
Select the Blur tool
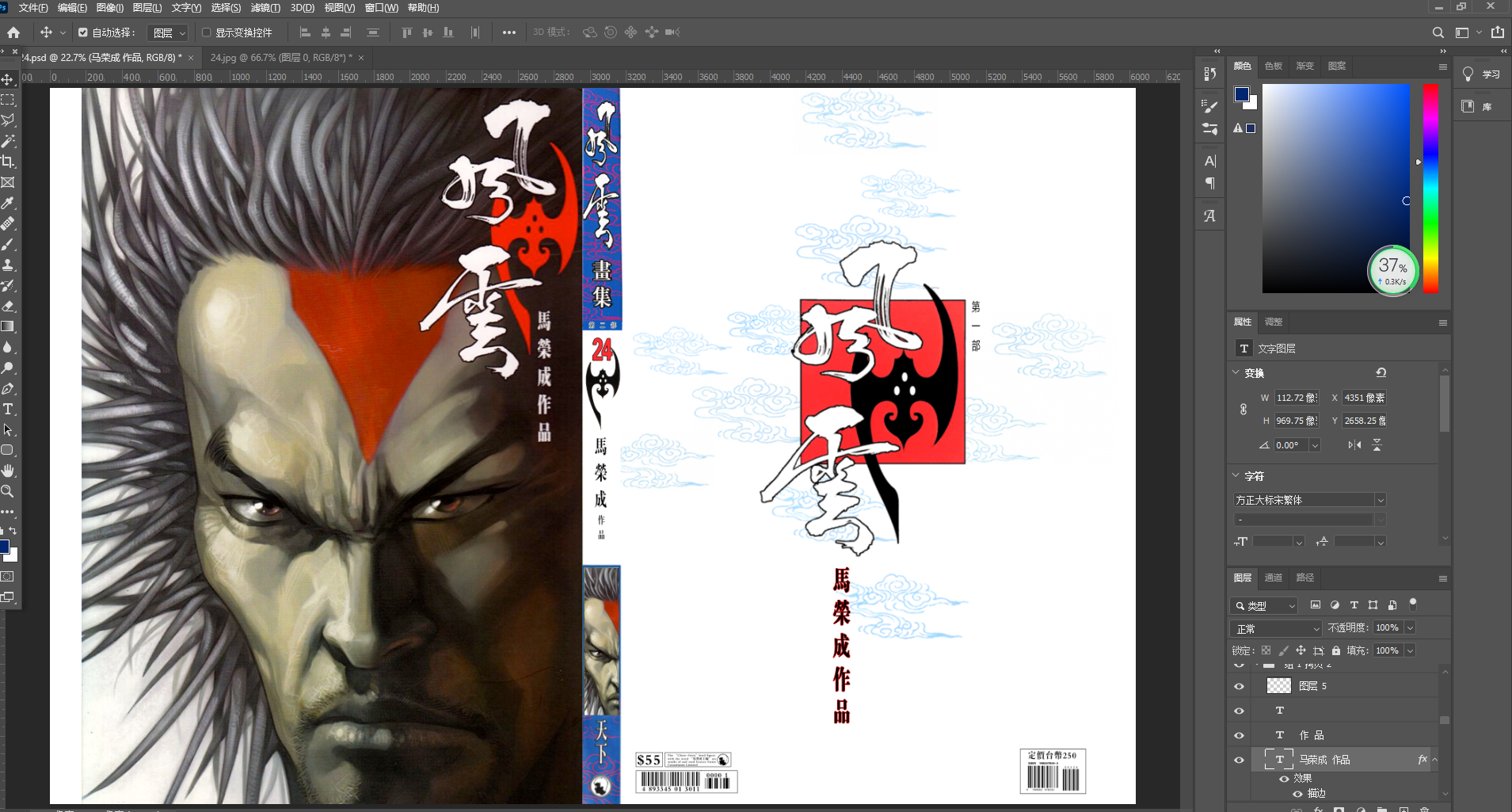(8, 347)
